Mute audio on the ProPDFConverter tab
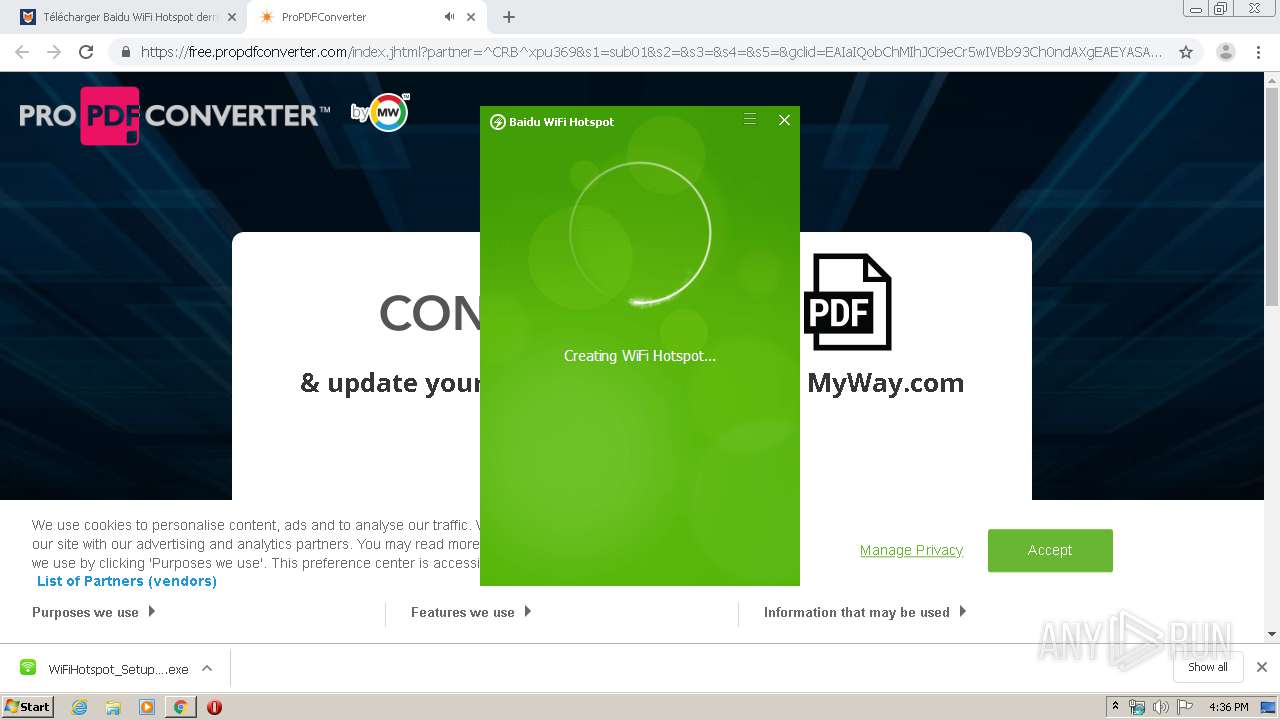Screen dimensions: 1280x720 tap(449, 17)
